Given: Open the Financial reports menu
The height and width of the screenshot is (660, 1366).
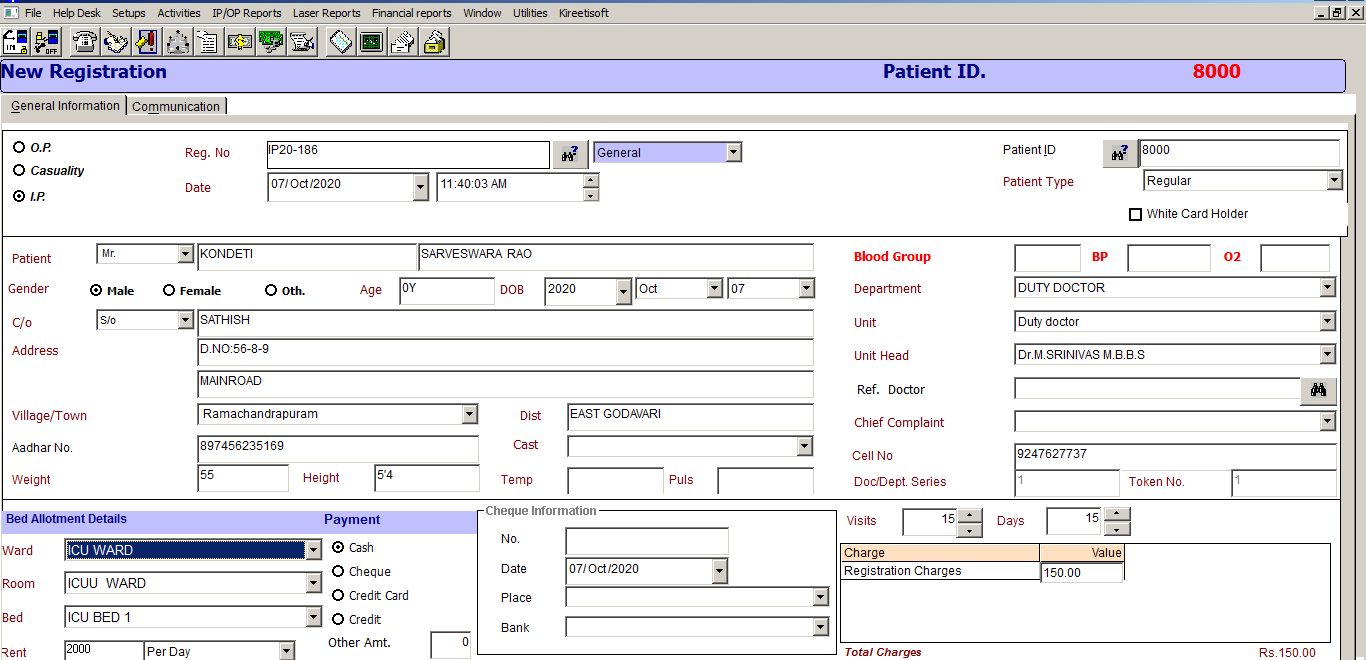Looking at the screenshot, I should pyautogui.click(x=411, y=13).
